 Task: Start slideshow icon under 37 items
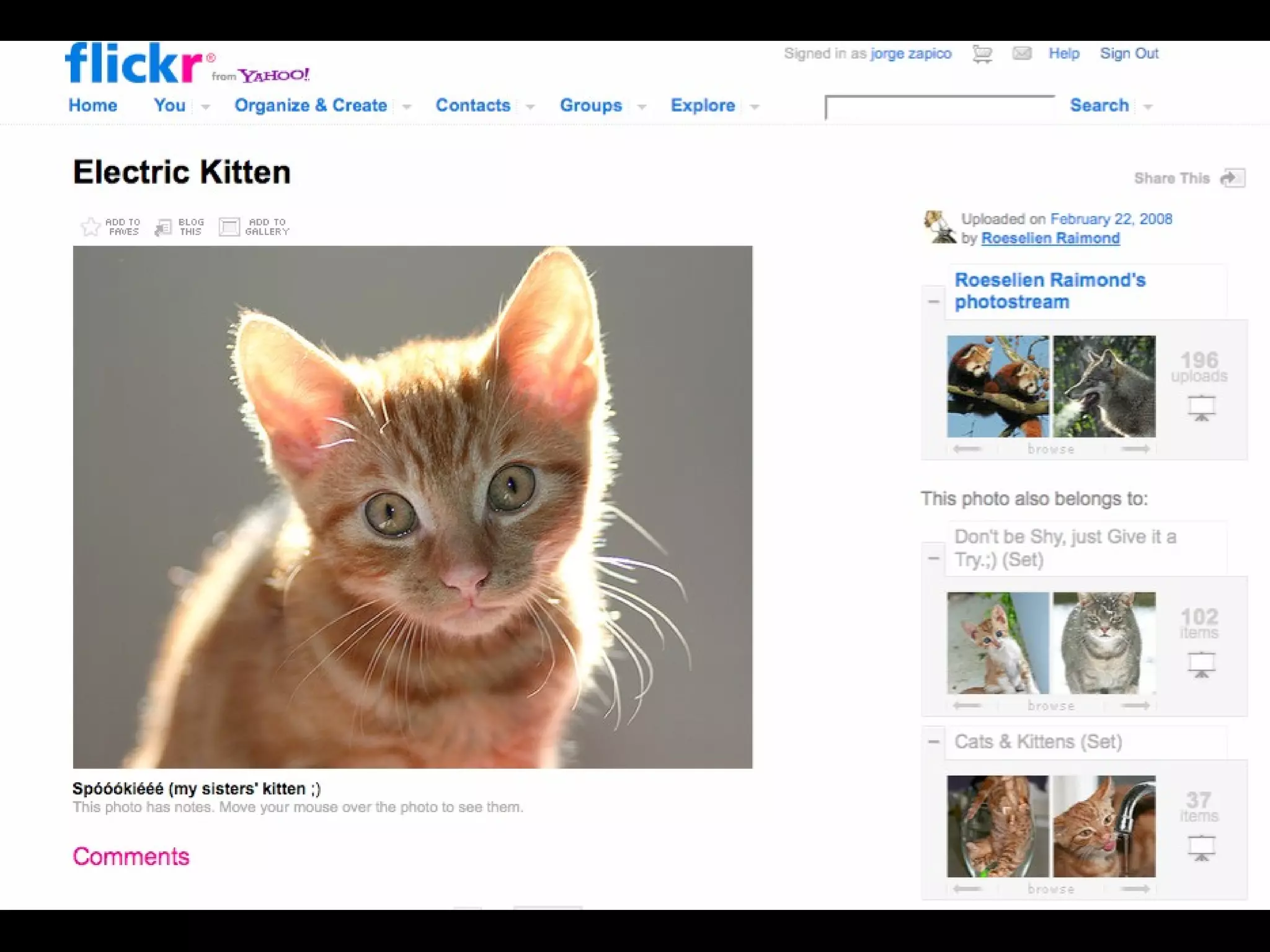tap(1201, 848)
